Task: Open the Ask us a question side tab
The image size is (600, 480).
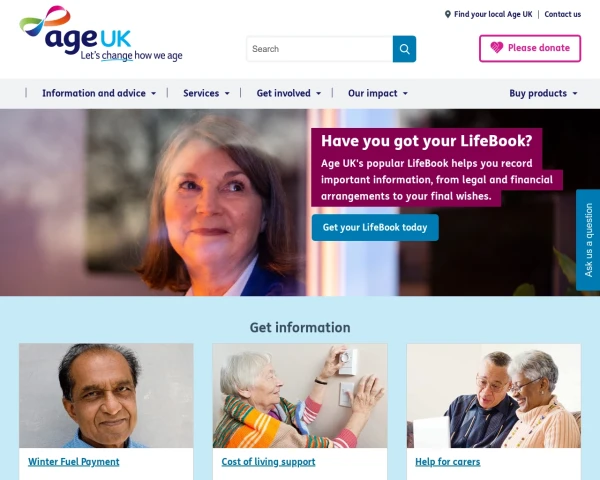Action: [588, 240]
